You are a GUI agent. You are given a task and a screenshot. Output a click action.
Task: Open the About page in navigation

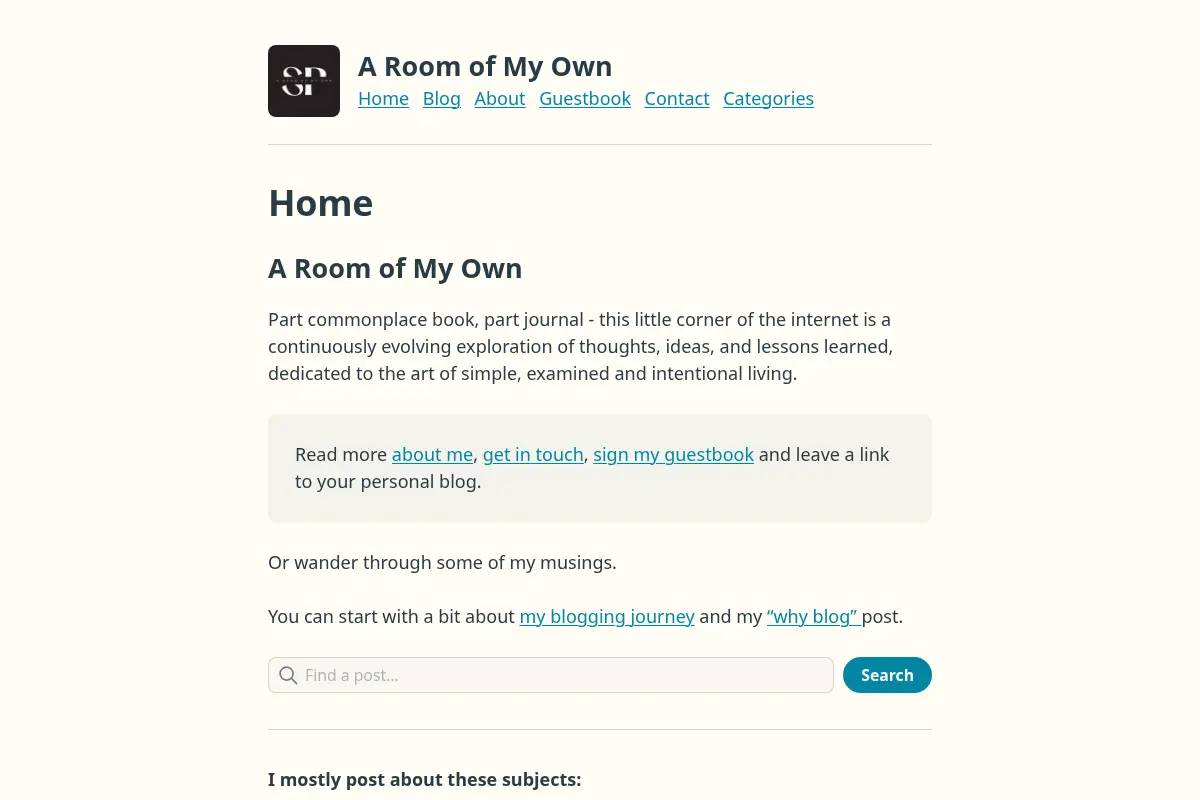coord(500,98)
